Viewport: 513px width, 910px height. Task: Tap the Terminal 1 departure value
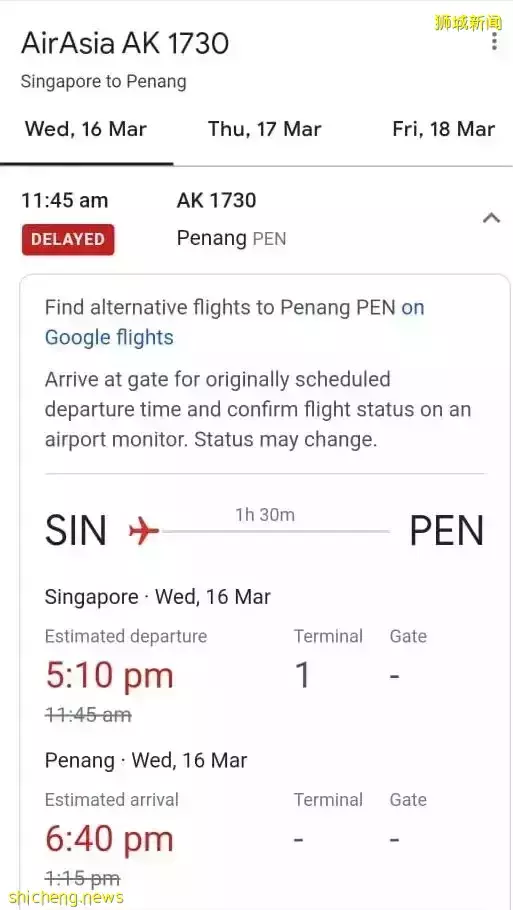[x=302, y=676]
